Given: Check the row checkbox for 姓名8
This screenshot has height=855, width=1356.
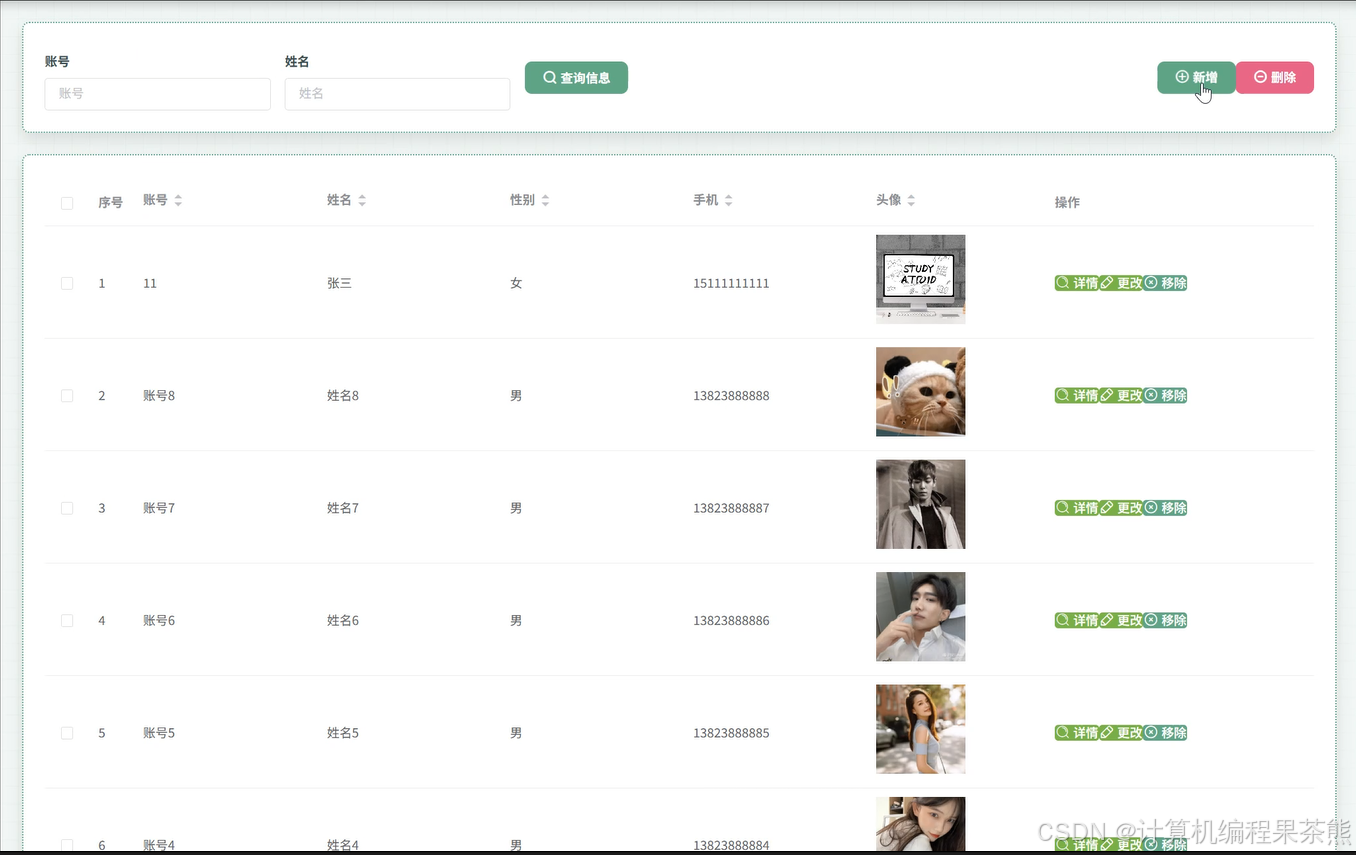Looking at the screenshot, I should [x=67, y=396].
